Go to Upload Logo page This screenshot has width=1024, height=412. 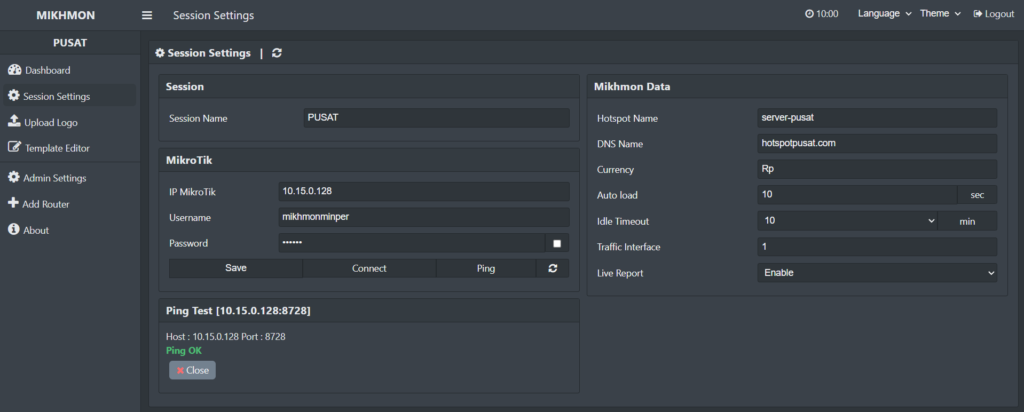click(70, 122)
